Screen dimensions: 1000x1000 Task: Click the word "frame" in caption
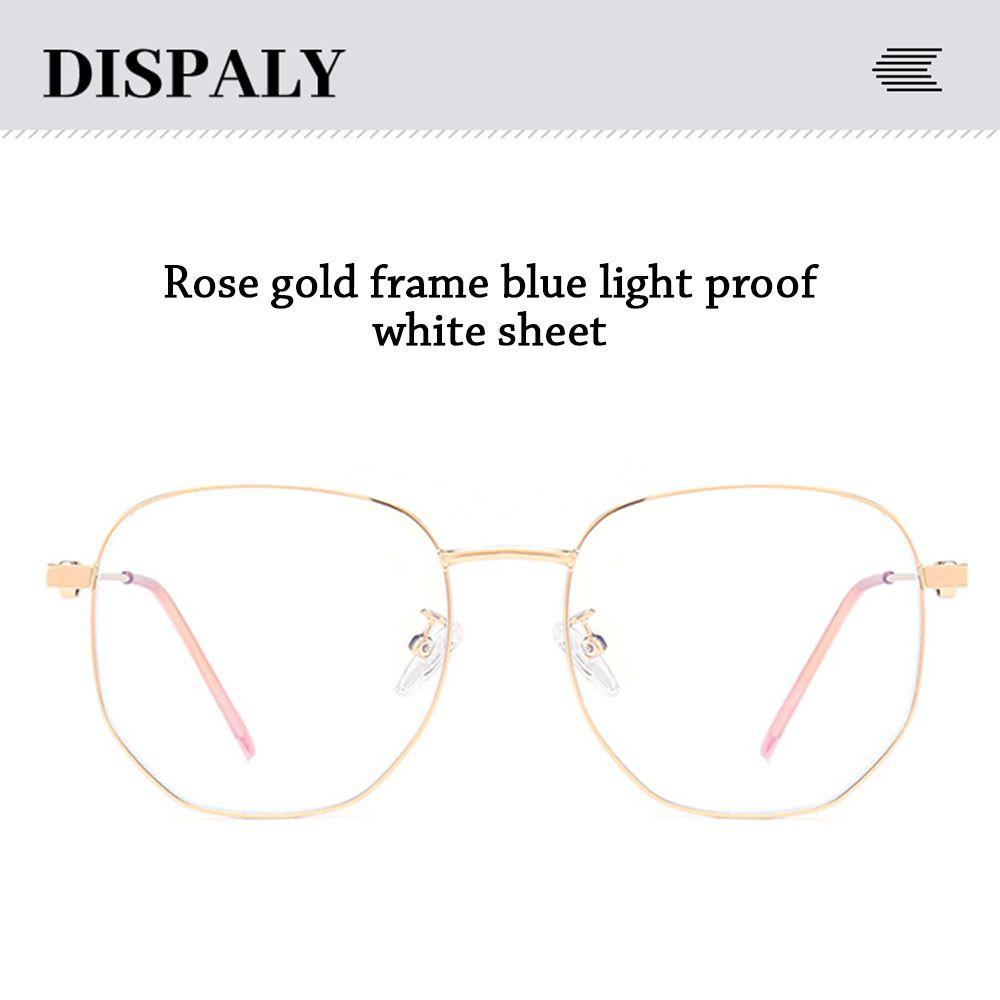(429, 282)
